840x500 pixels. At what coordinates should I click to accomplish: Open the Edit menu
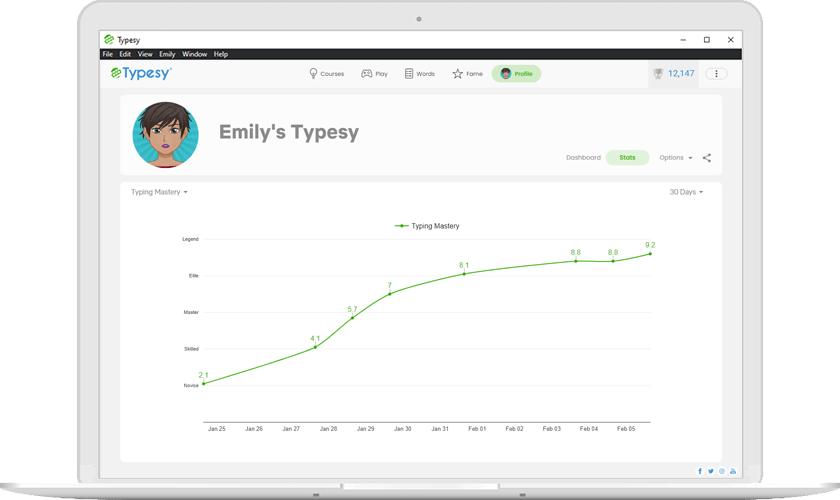tap(125, 54)
